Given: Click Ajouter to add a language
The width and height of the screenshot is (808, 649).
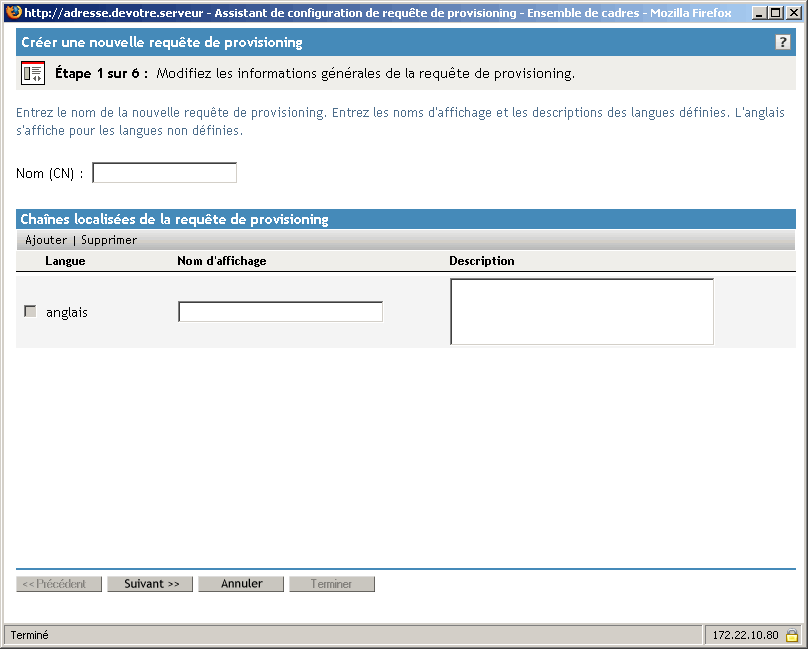Looking at the screenshot, I should pyautogui.click(x=46, y=240).
